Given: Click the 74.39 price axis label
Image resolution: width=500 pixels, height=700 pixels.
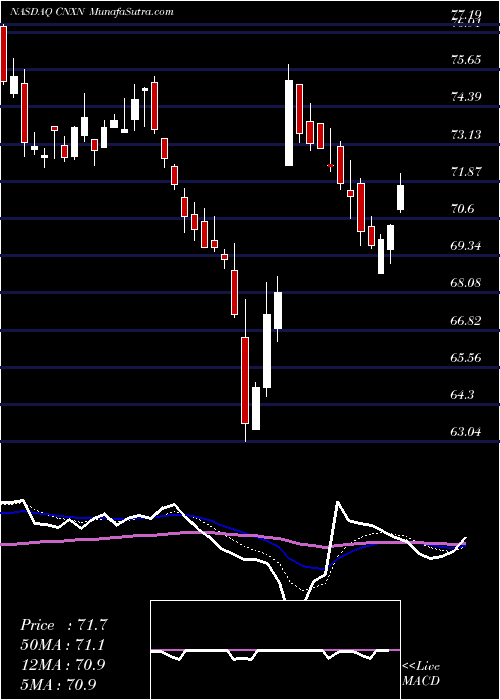Looking at the screenshot, I should tap(466, 96).
